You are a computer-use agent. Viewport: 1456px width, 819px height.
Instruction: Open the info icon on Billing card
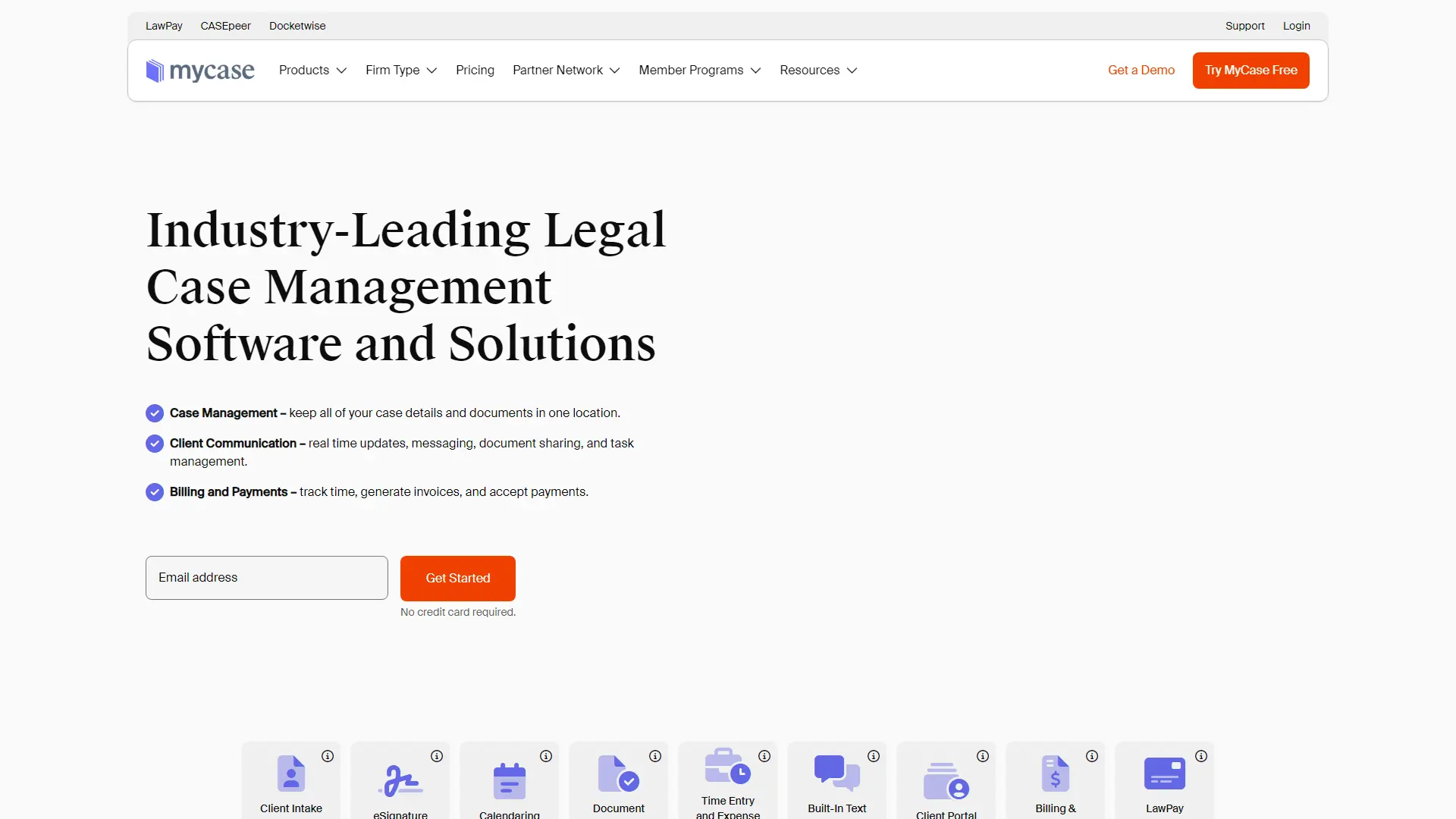1092,755
